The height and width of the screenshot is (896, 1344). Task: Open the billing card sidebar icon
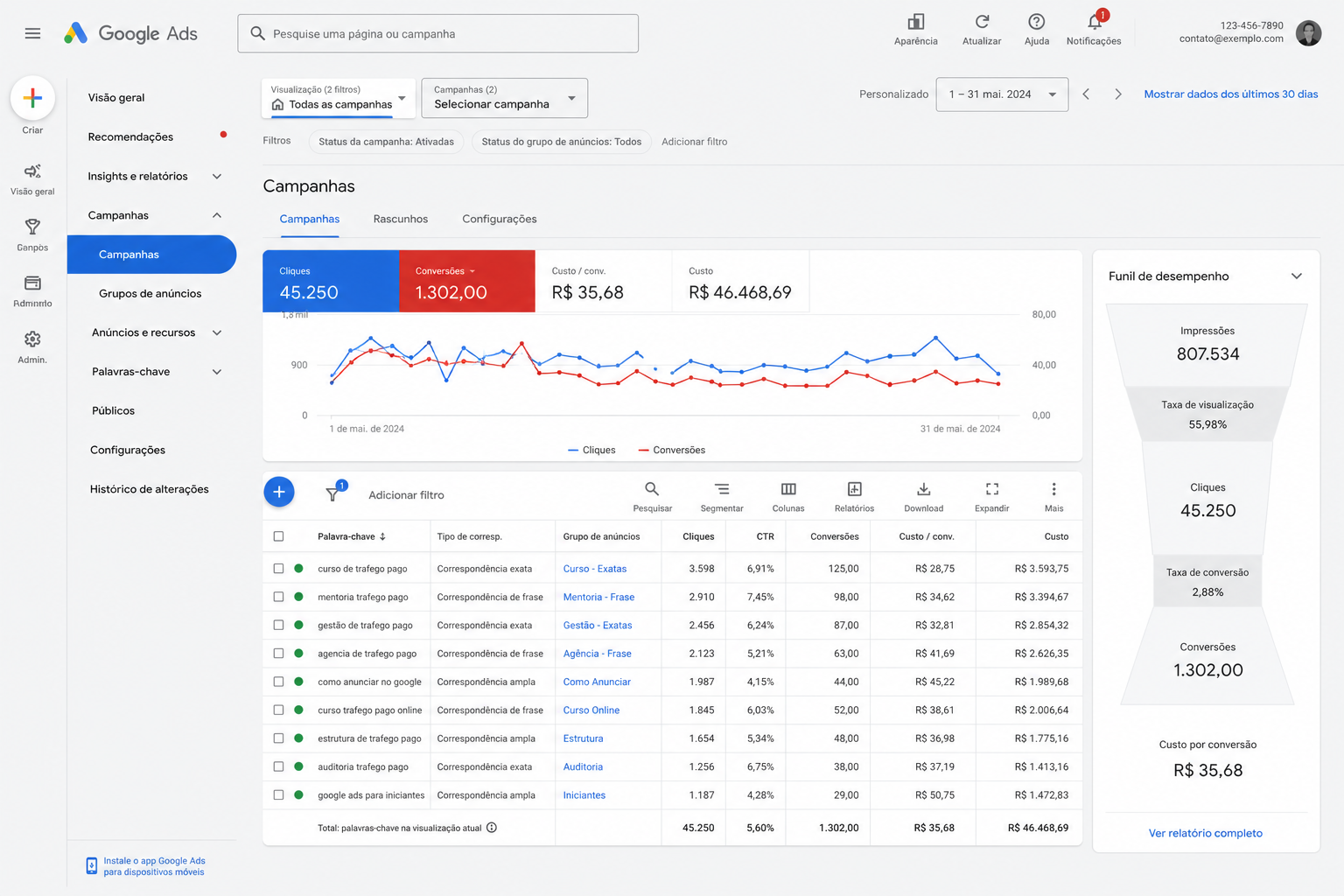point(32,283)
